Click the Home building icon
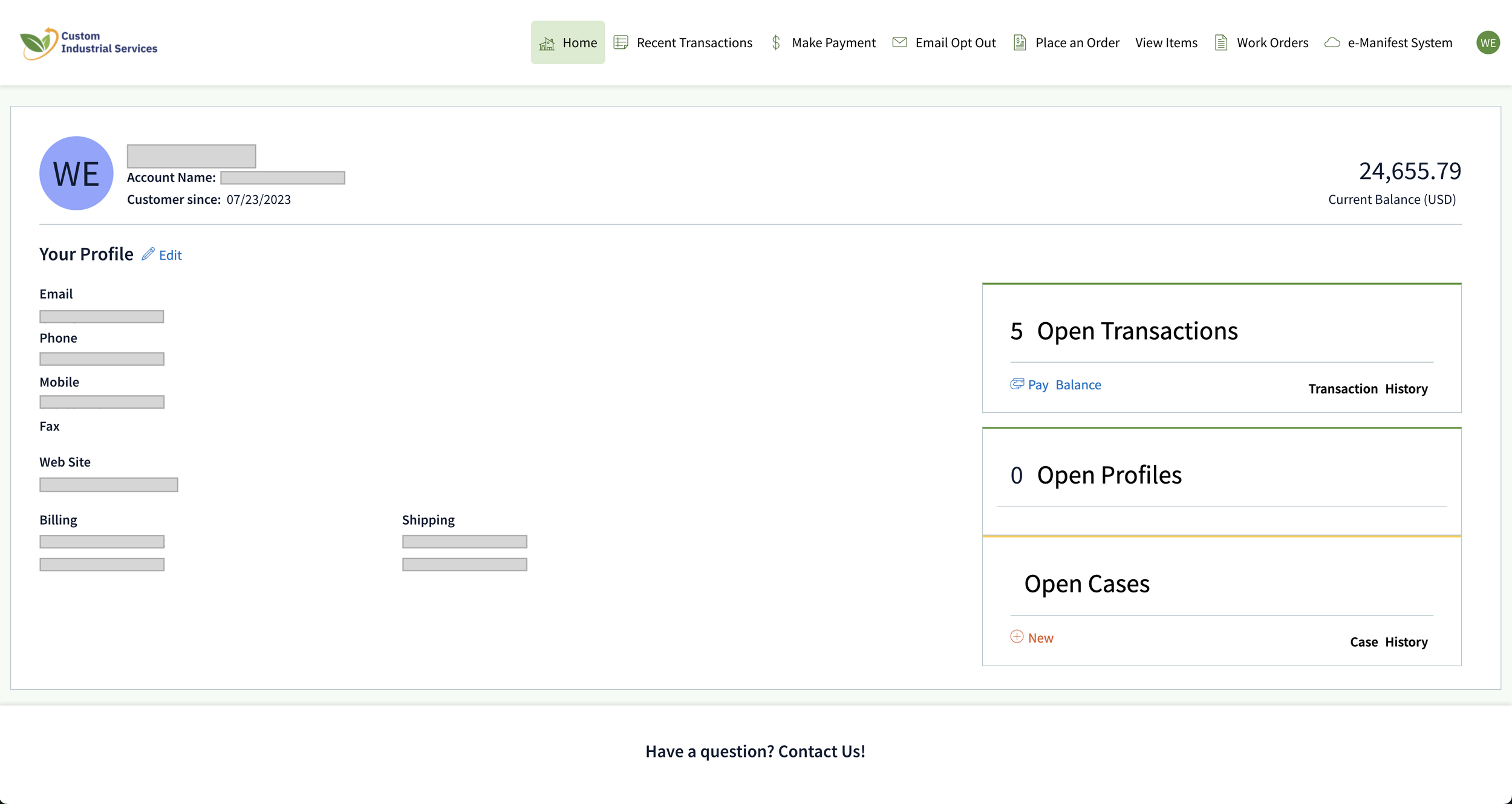 [x=547, y=43]
